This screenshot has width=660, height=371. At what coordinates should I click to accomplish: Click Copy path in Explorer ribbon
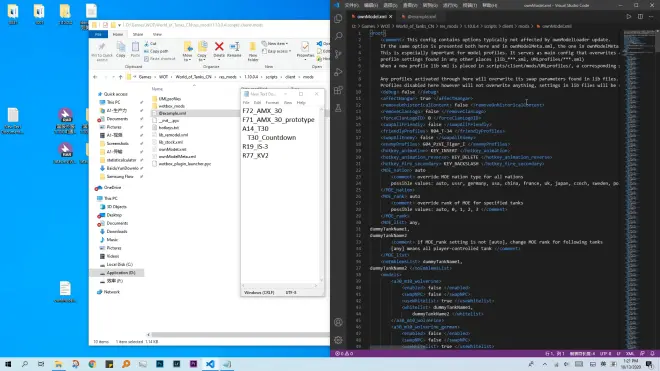[156, 51]
